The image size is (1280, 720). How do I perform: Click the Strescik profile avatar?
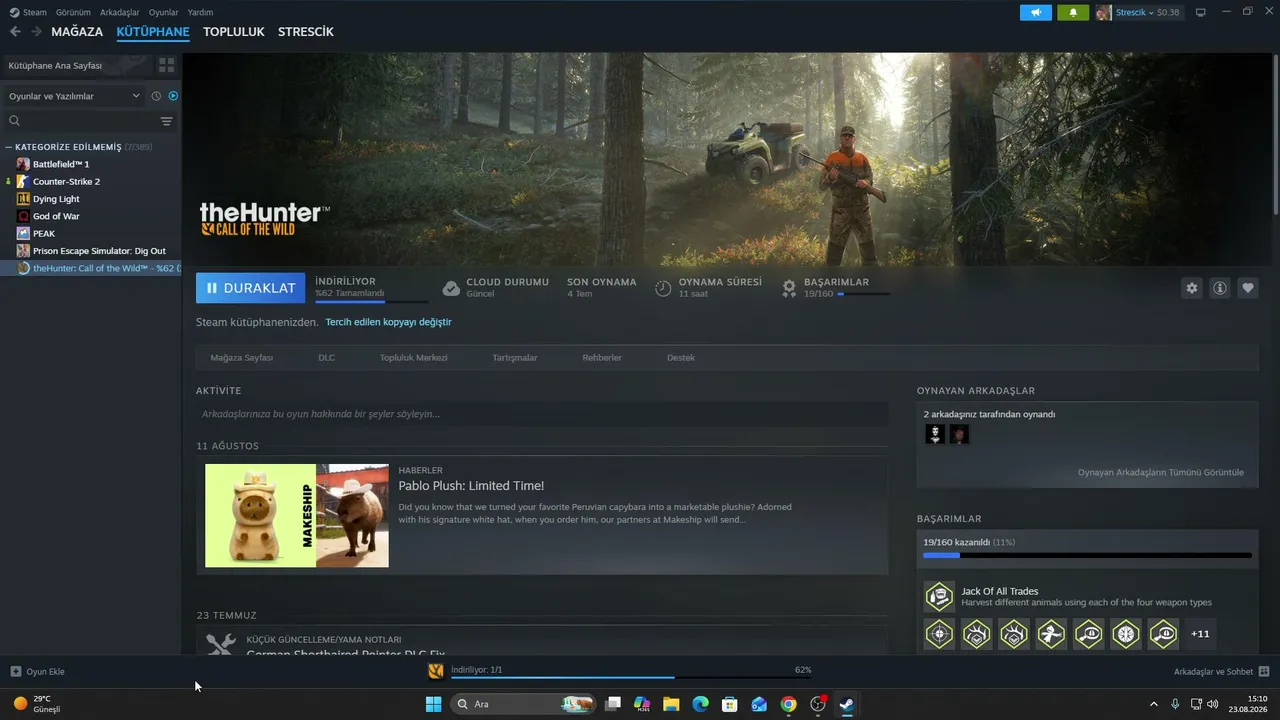click(x=1103, y=12)
